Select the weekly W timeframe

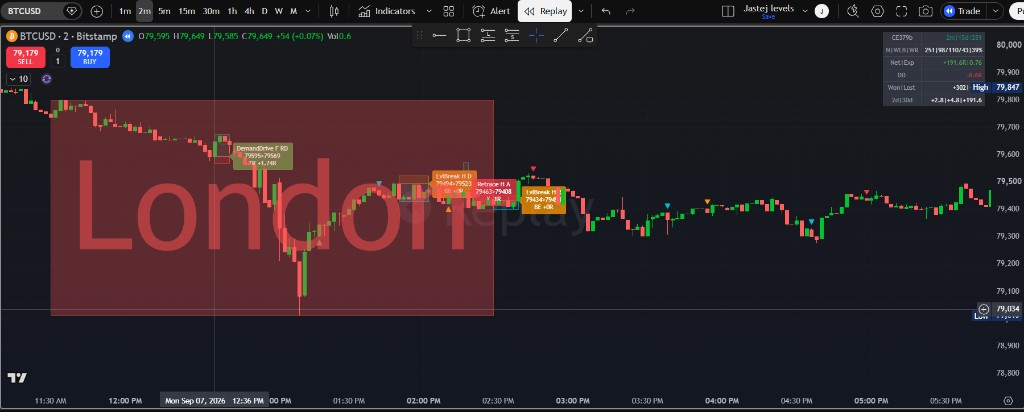[279, 11]
